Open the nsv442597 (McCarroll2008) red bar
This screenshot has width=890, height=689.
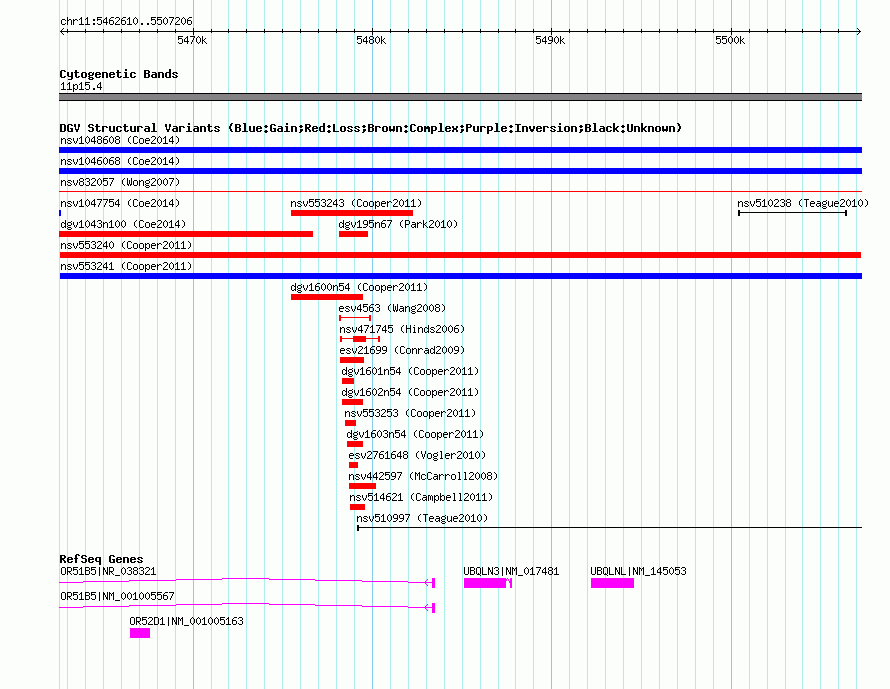pos(362,486)
